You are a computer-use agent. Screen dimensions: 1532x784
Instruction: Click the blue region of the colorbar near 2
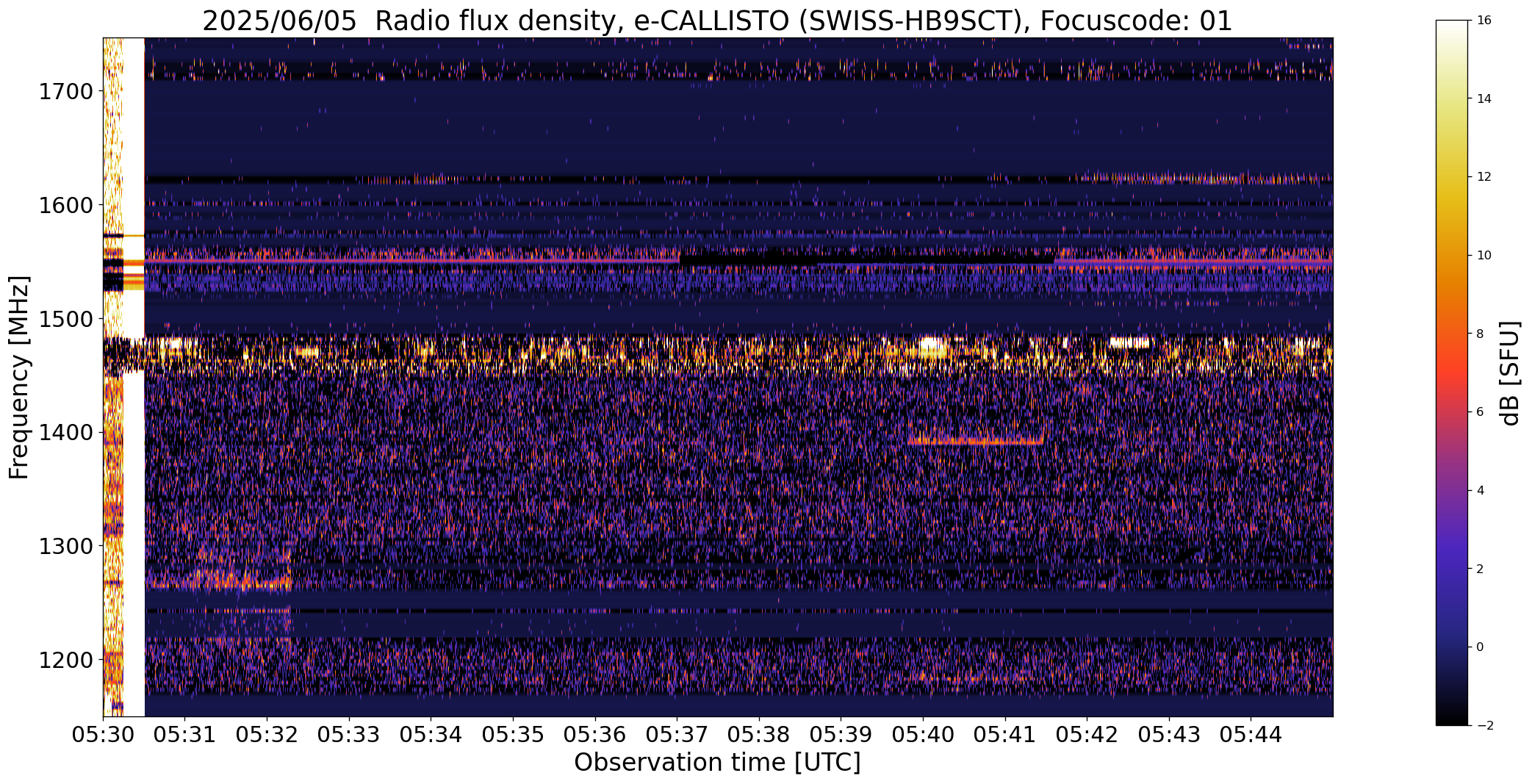1451,569
